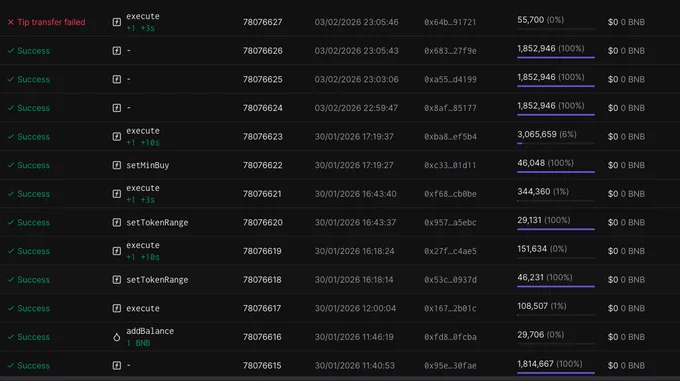Click the success checkmark in row 78076626

coord(11,51)
